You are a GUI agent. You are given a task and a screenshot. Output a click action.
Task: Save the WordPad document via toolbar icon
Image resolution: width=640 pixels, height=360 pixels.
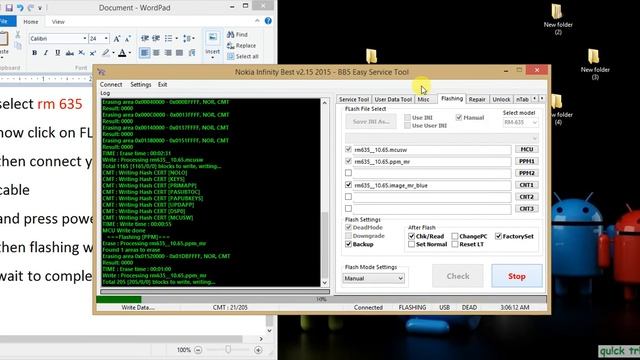coord(9,8)
